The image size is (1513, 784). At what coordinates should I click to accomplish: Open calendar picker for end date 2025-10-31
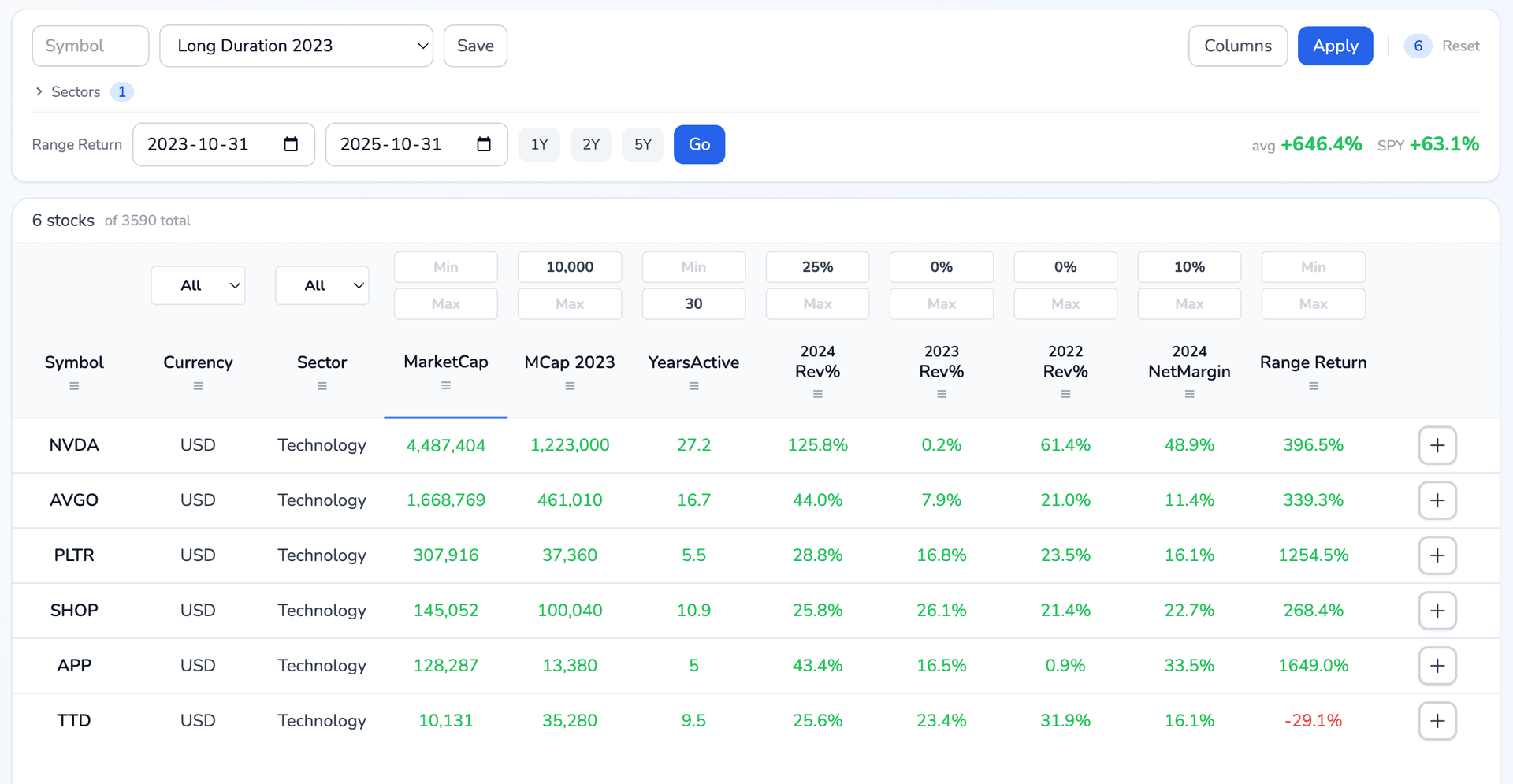point(484,144)
